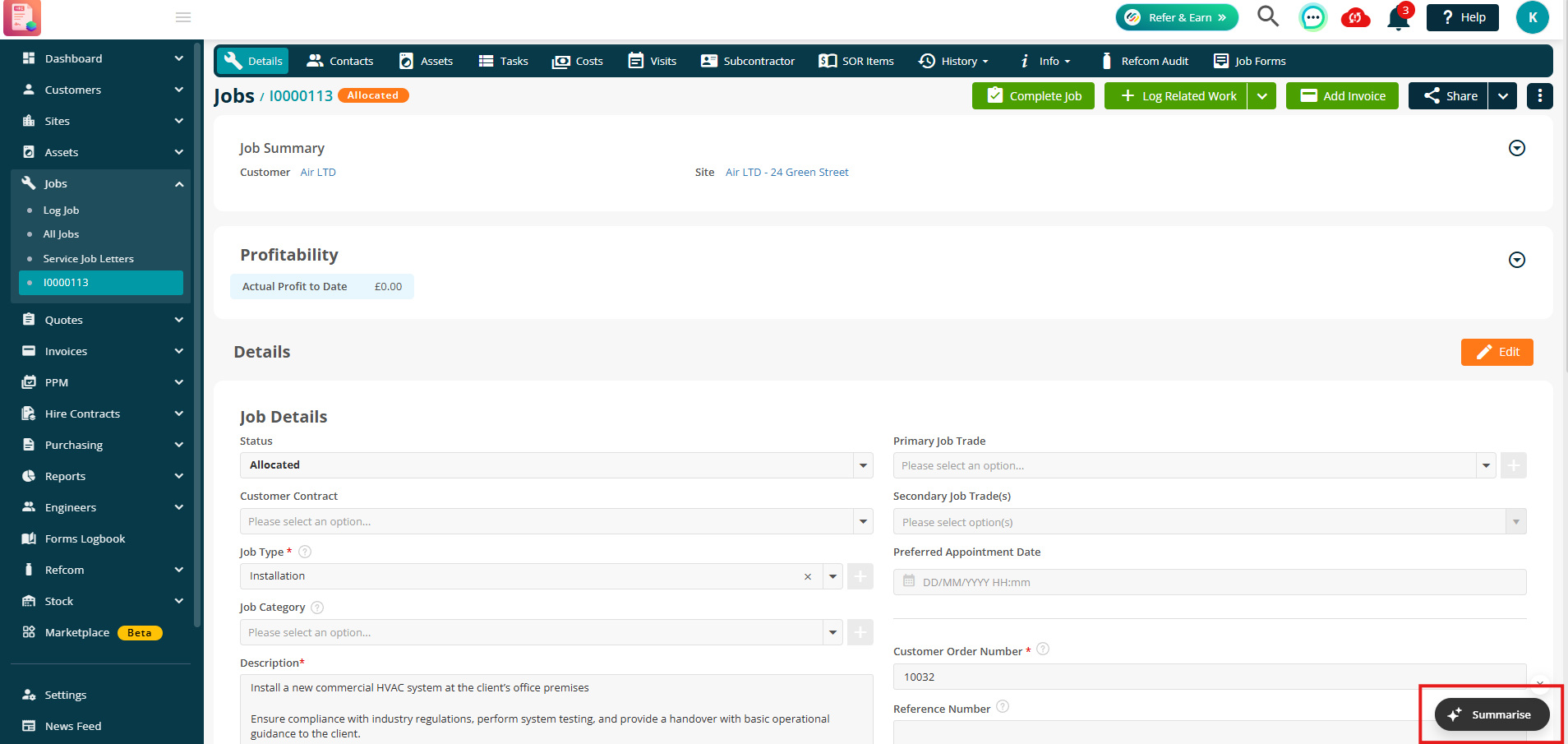Open the chat bubble icon in header

point(1312,17)
